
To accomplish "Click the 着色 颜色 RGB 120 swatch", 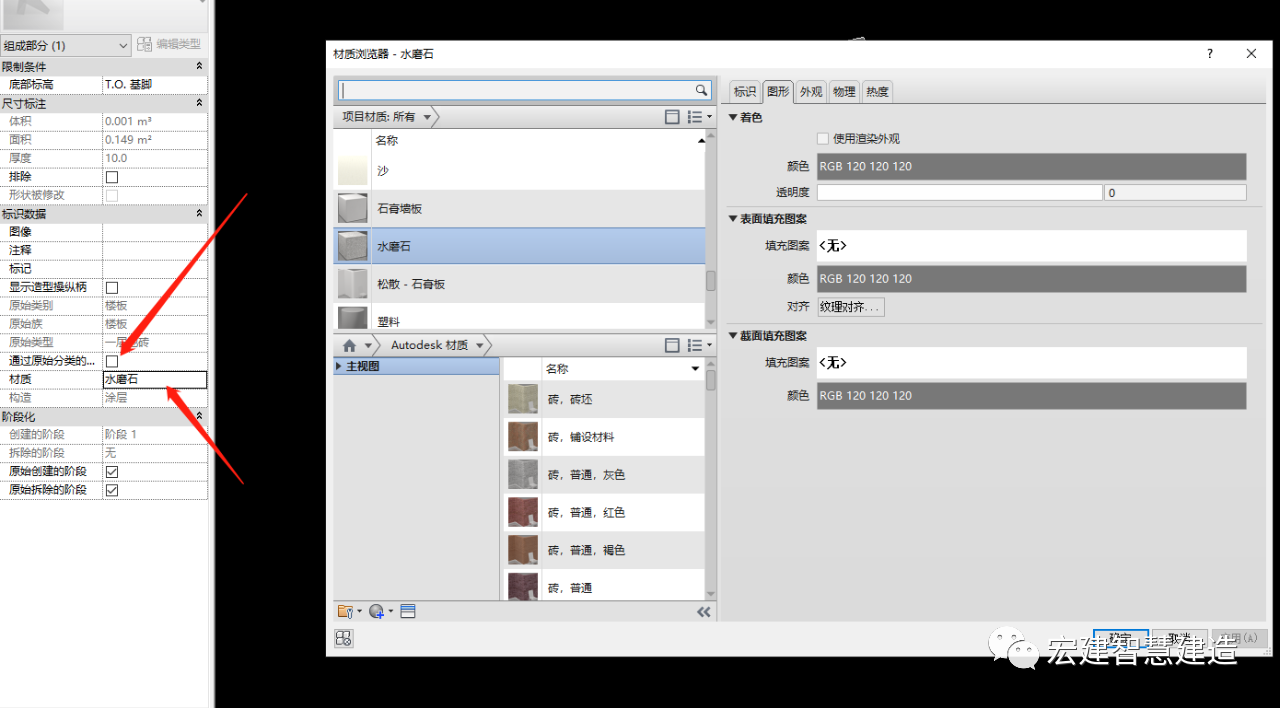I will click(x=1031, y=166).
